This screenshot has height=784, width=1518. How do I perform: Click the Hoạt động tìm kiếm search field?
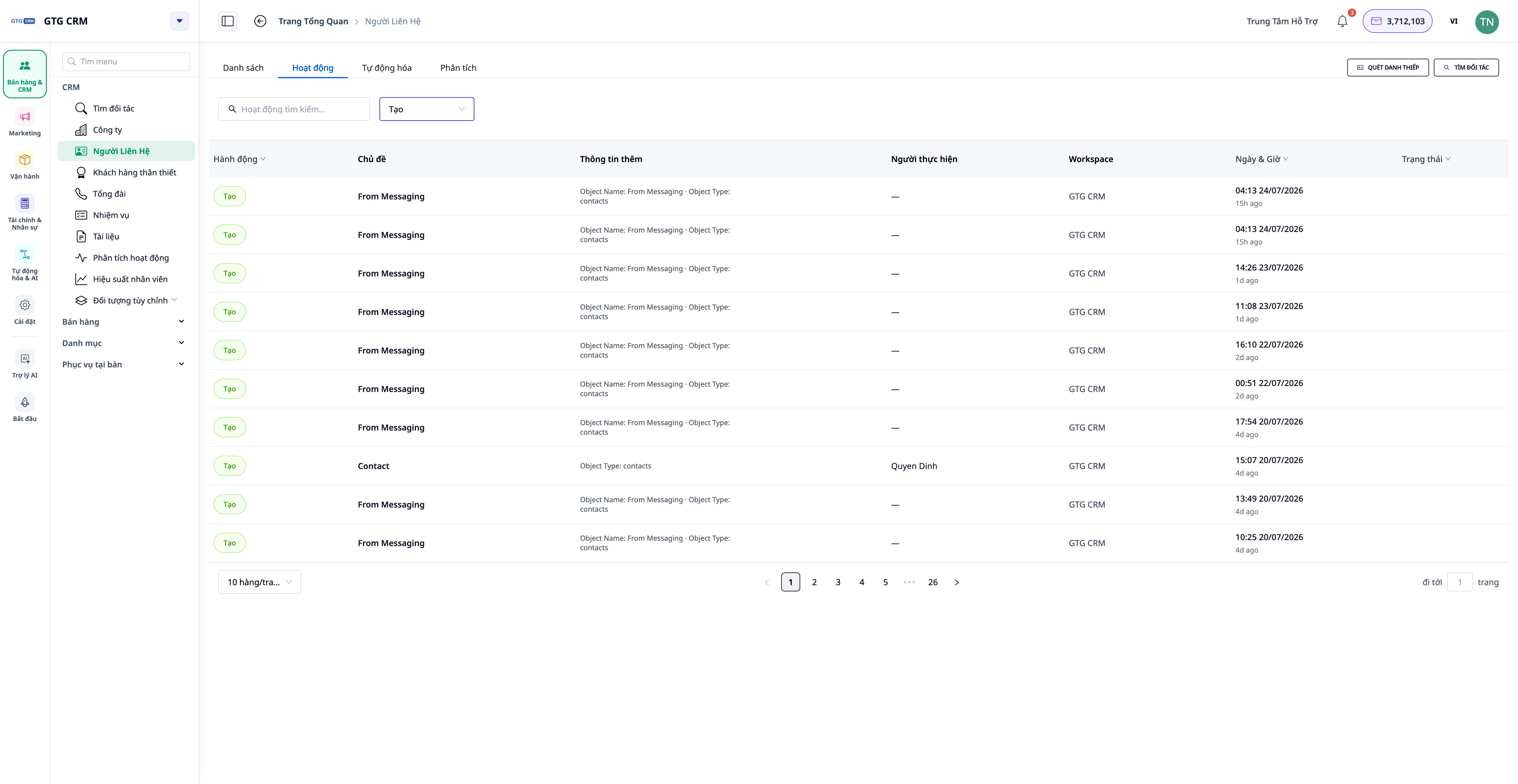point(294,109)
